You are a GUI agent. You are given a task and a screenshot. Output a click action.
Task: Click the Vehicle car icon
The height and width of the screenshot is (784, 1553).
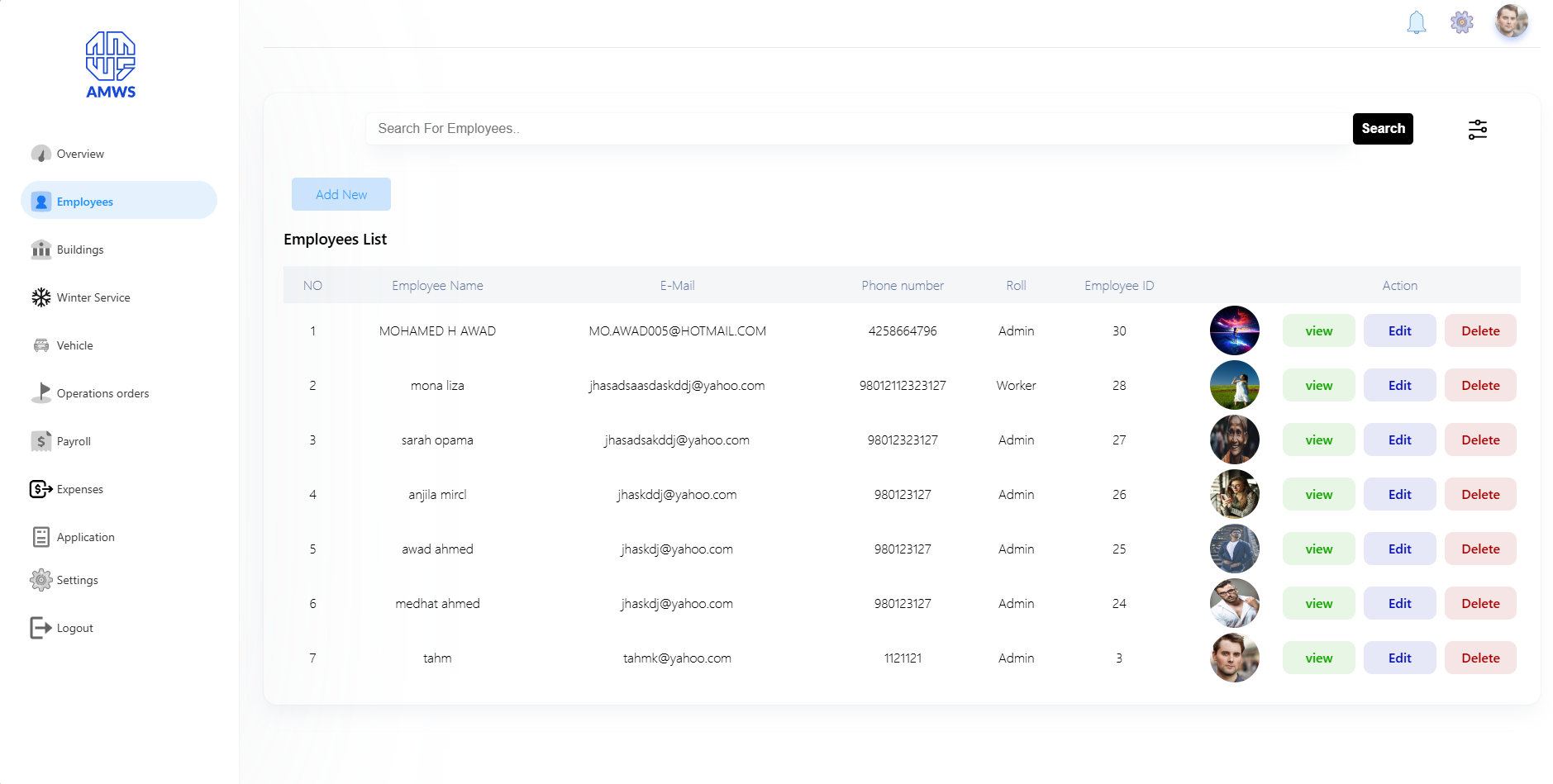(x=41, y=345)
